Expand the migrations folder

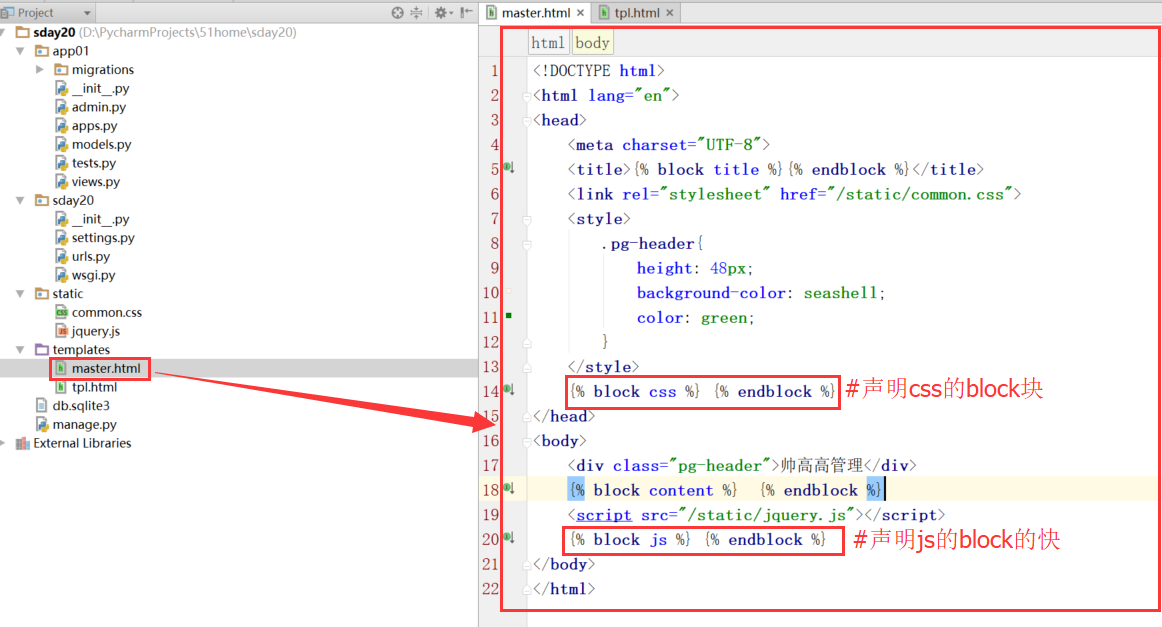[x=40, y=70]
